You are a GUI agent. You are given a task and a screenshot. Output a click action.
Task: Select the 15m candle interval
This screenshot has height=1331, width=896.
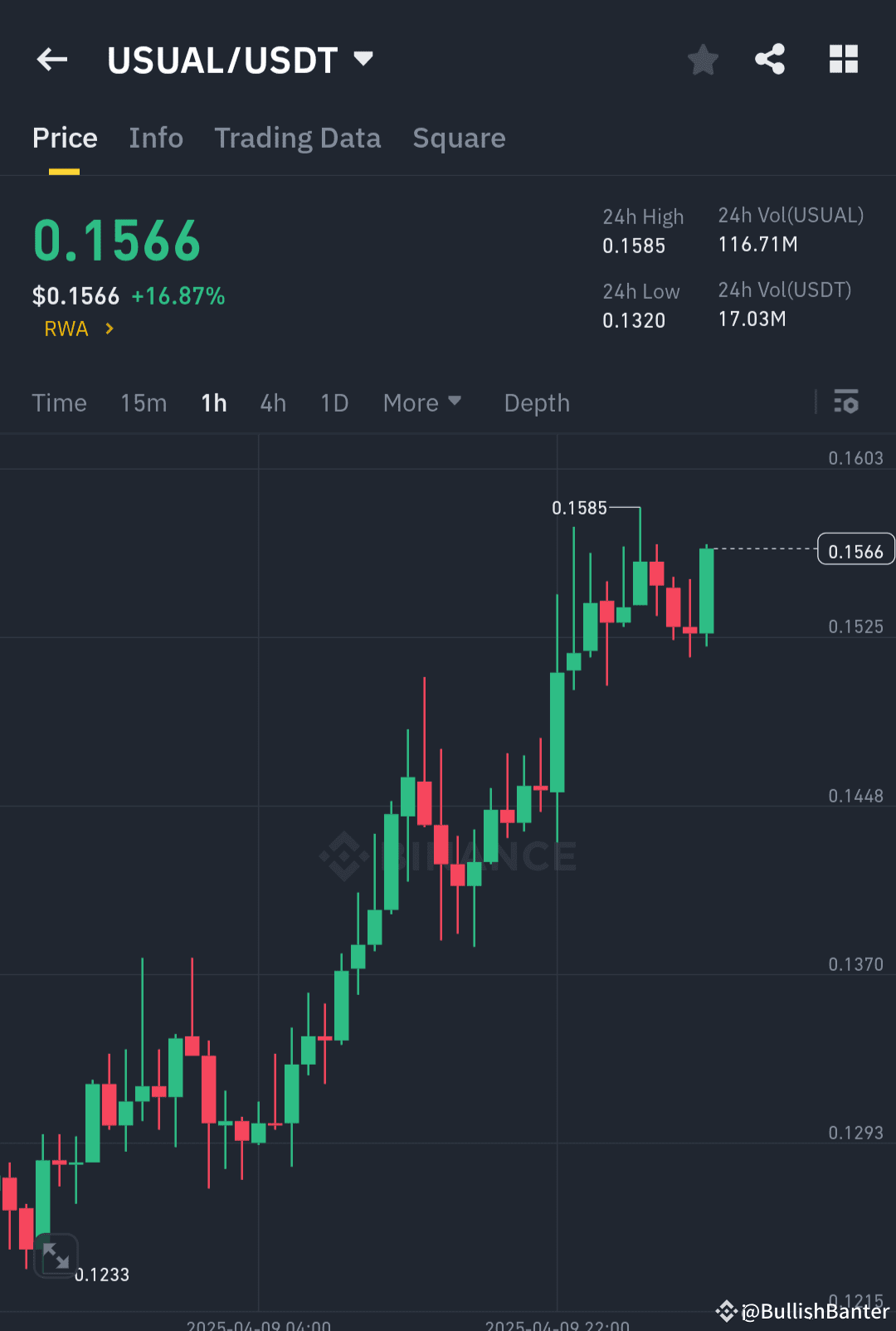pyautogui.click(x=143, y=402)
